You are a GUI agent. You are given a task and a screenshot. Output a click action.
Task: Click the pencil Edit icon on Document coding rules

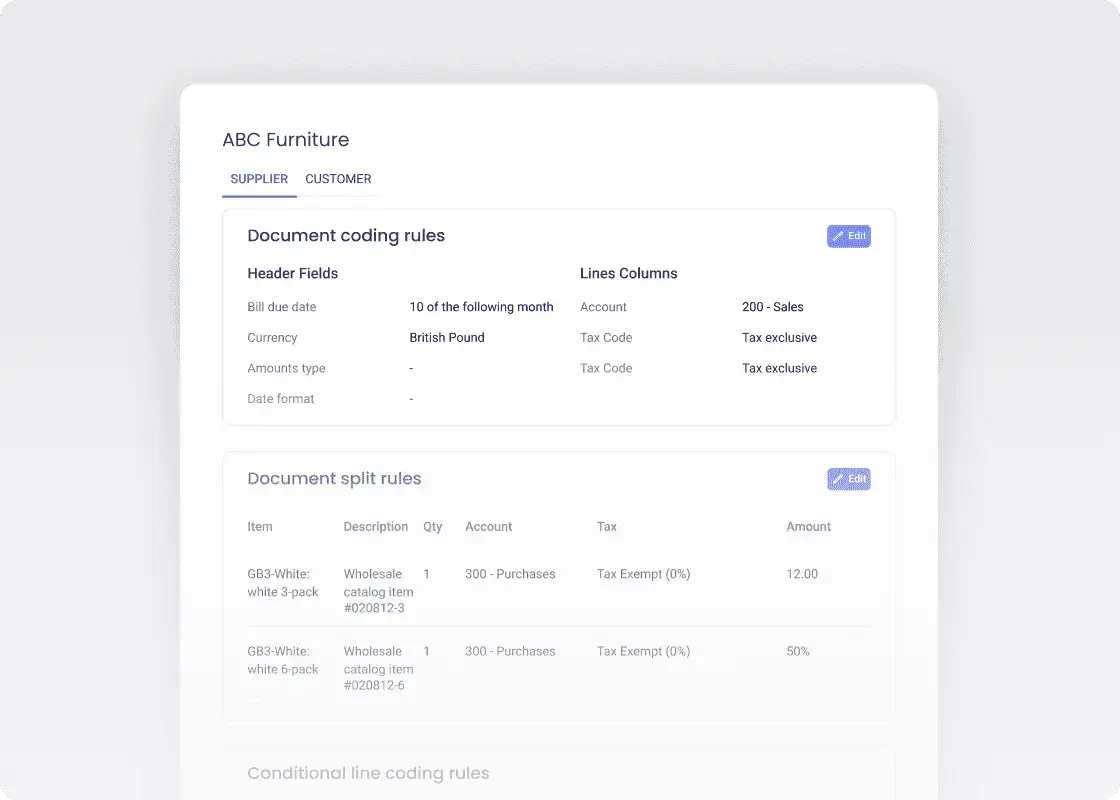(838, 236)
